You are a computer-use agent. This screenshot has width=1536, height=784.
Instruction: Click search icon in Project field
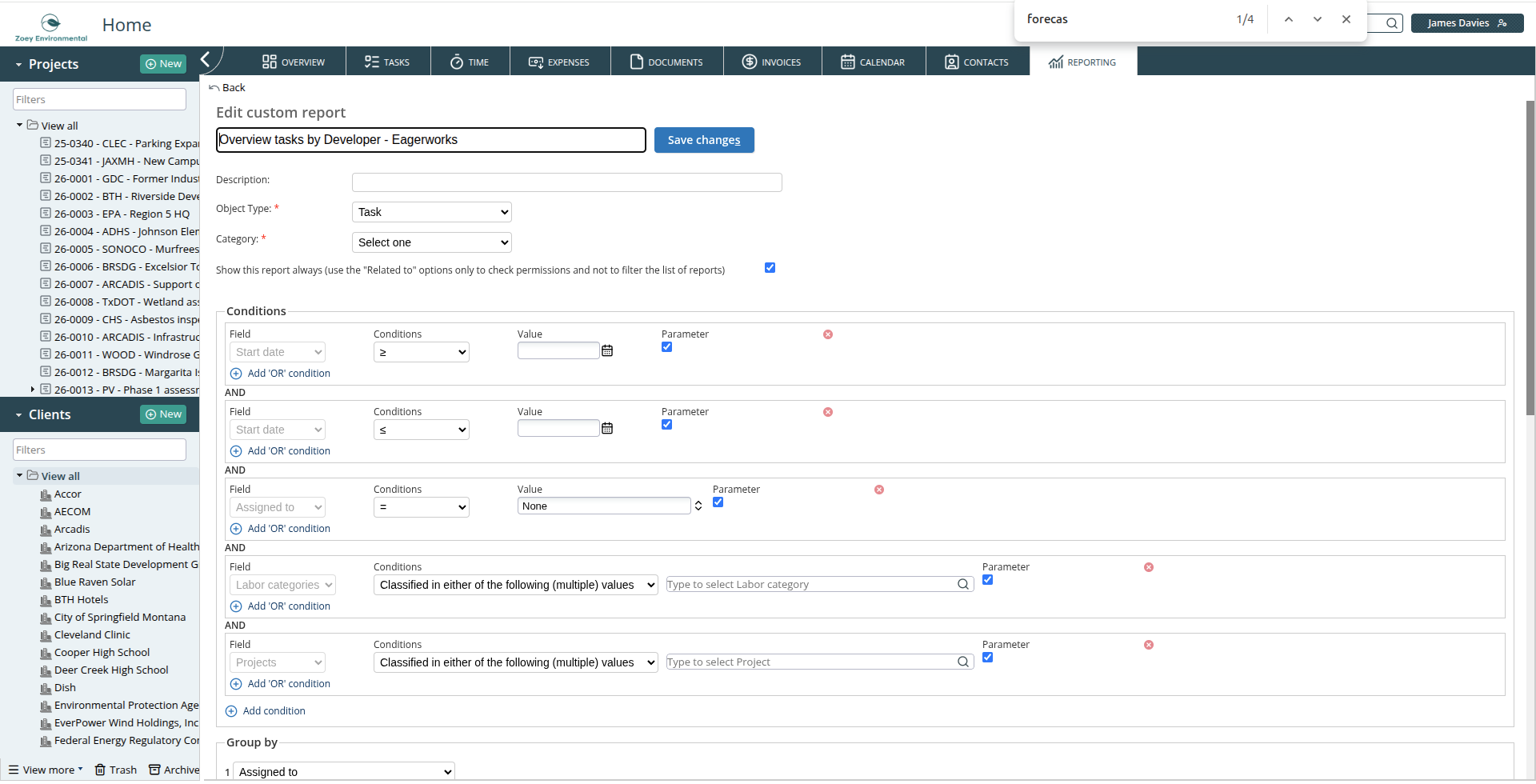[x=963, y=662]
